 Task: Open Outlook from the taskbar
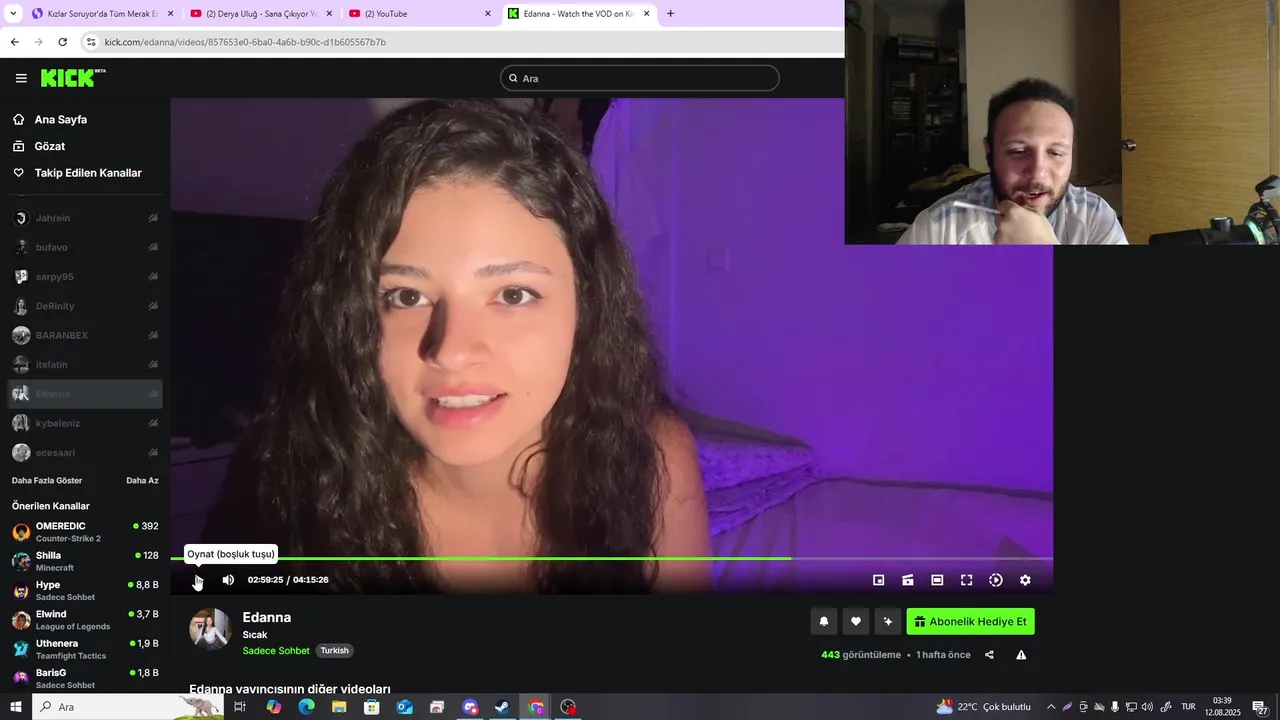[404, 707]
